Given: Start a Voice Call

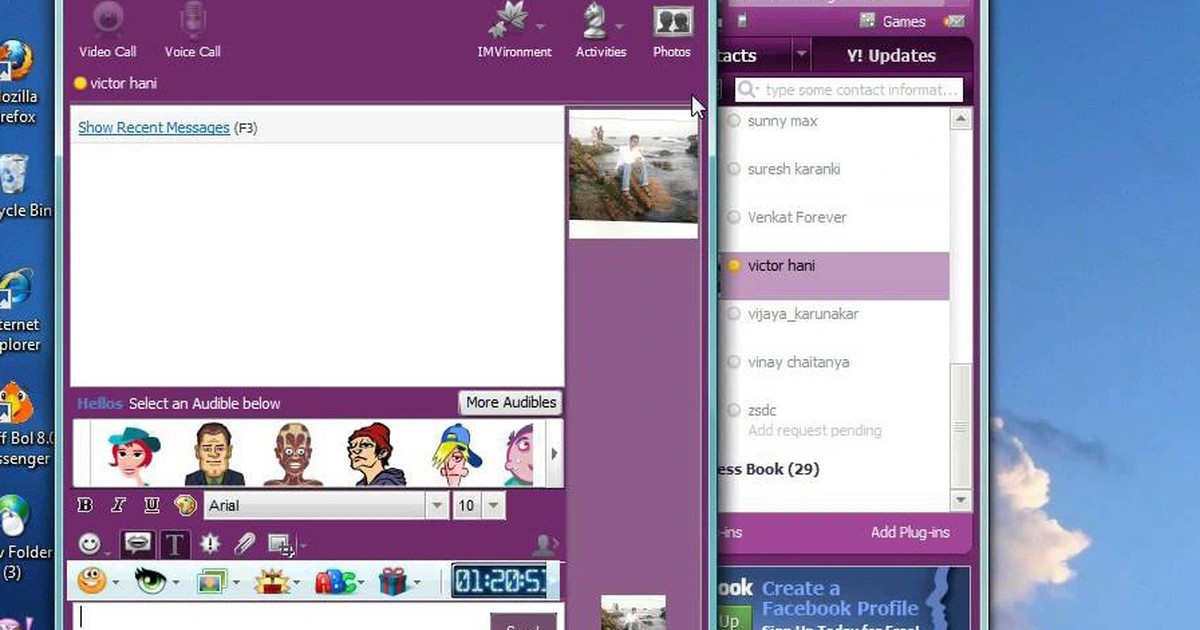Looking at the screenshot, I should [x=192, y=30].
